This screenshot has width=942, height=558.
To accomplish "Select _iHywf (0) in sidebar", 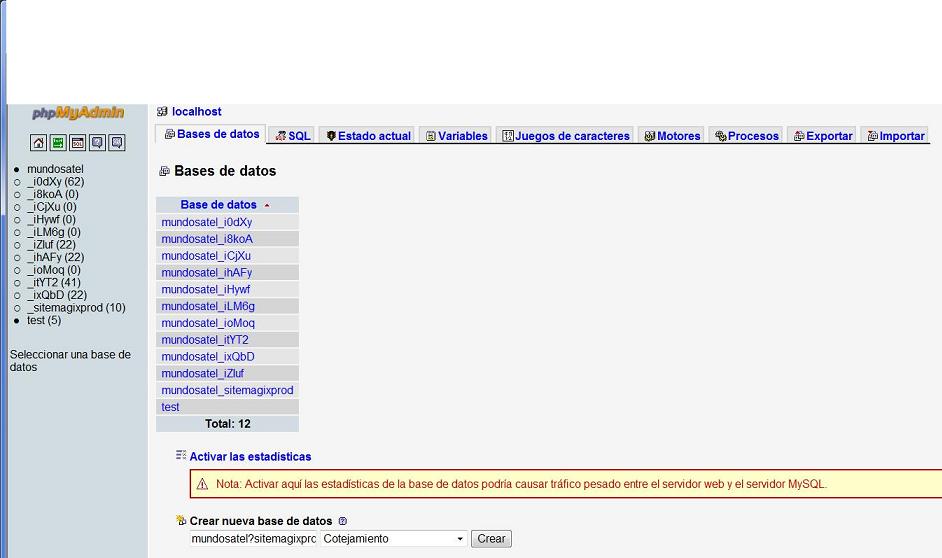I will point(51,219).
